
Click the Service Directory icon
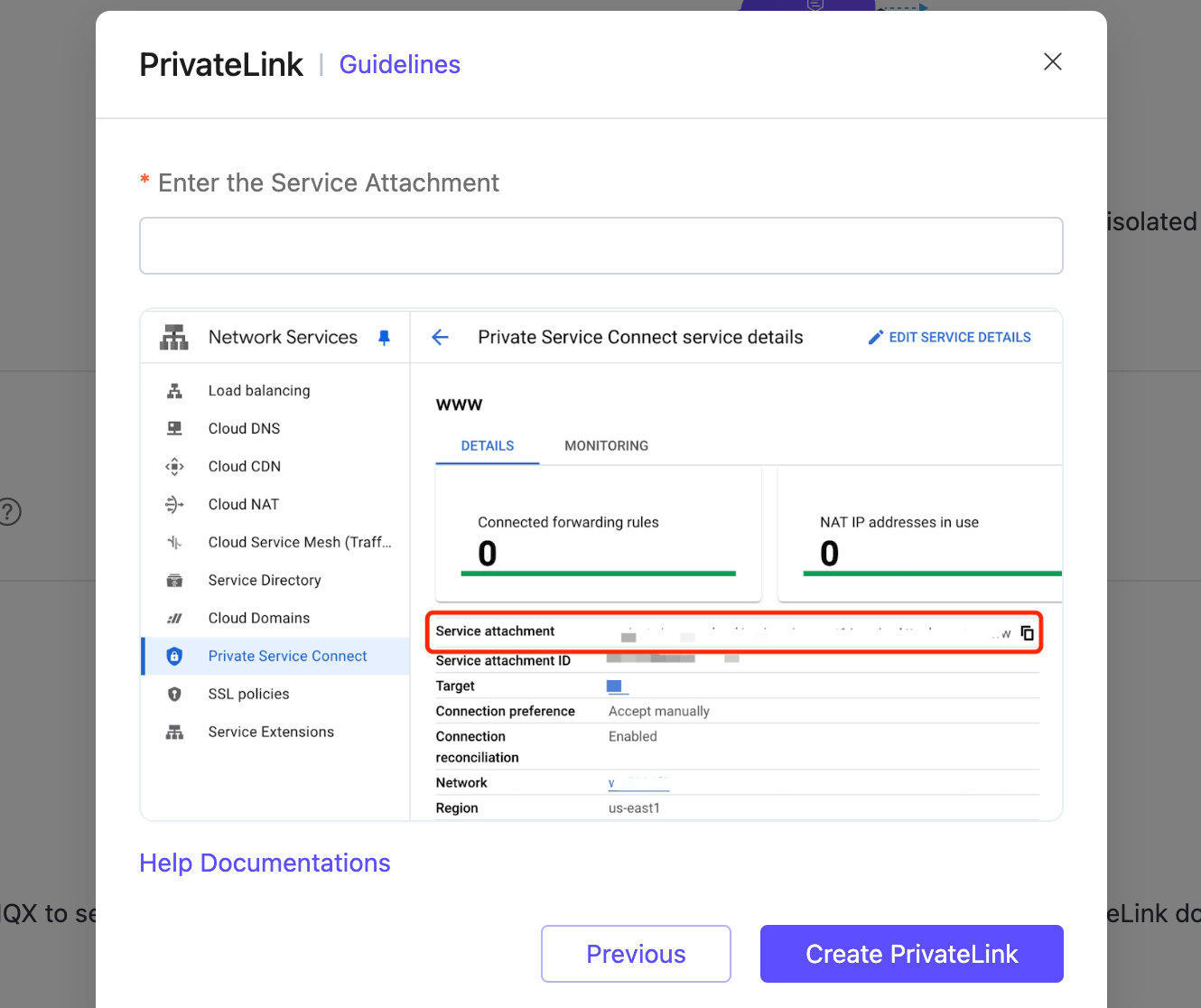174,580
